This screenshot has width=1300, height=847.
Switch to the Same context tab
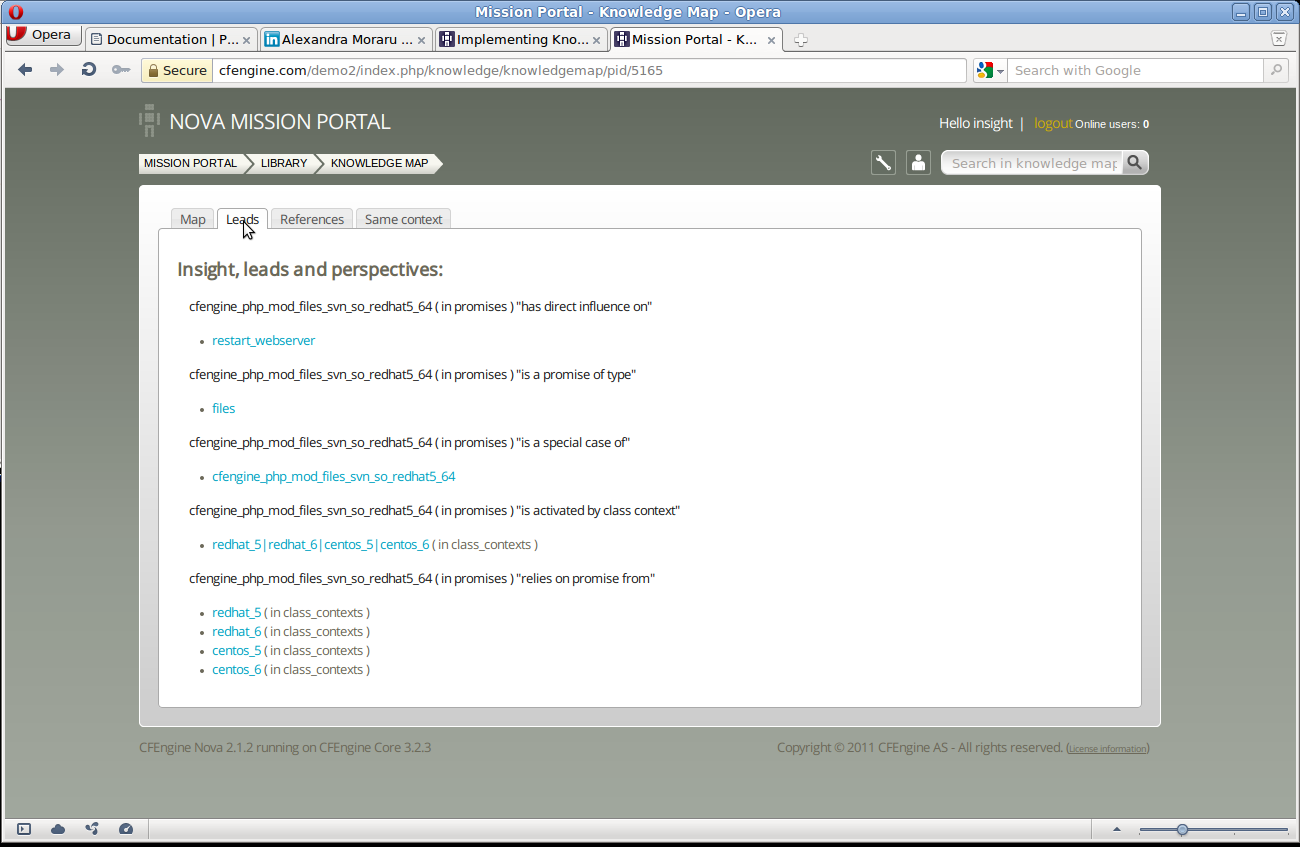403,219
